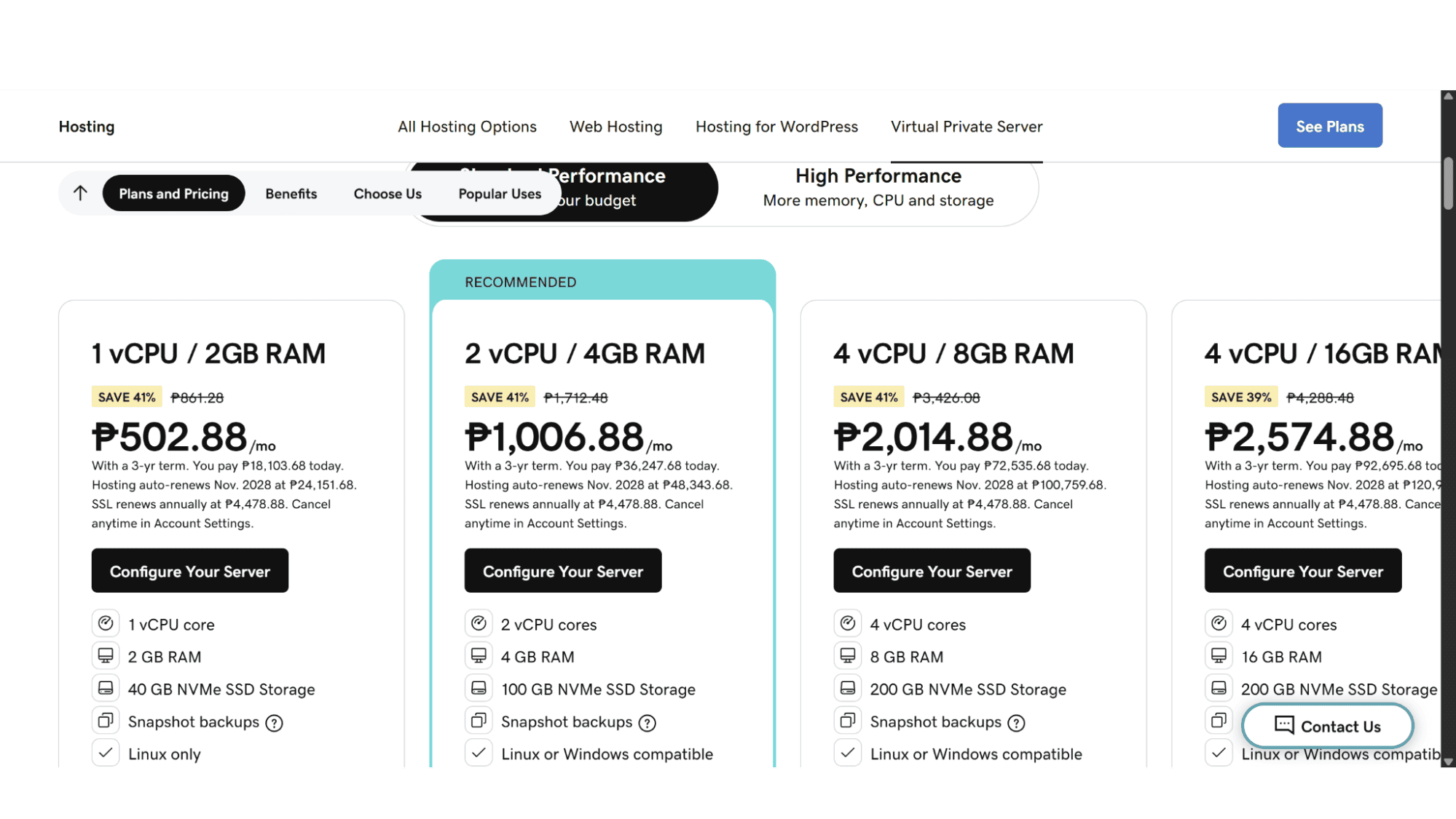1456x819 pixels.
Task: Click the See Plans button
Action: 1329,125
